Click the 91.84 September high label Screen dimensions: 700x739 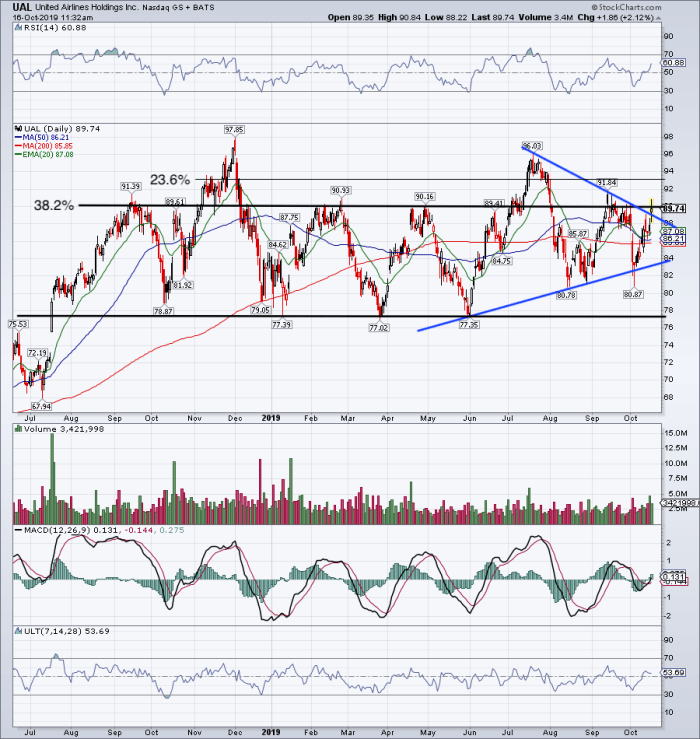click(607, 182)
